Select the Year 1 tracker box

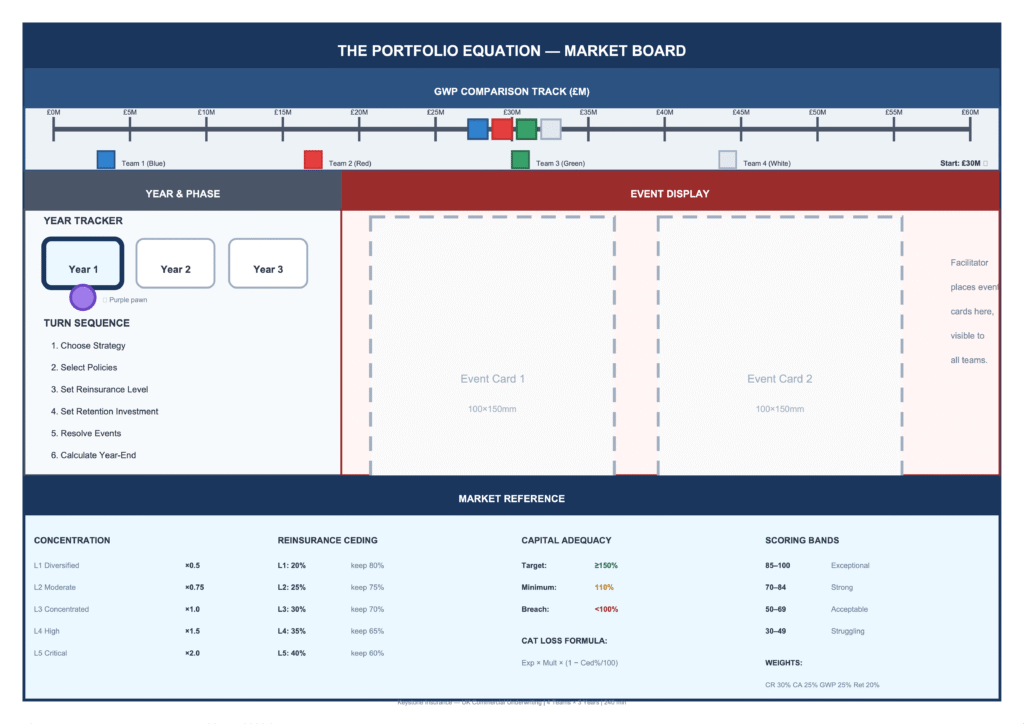[x=83, y=264]
